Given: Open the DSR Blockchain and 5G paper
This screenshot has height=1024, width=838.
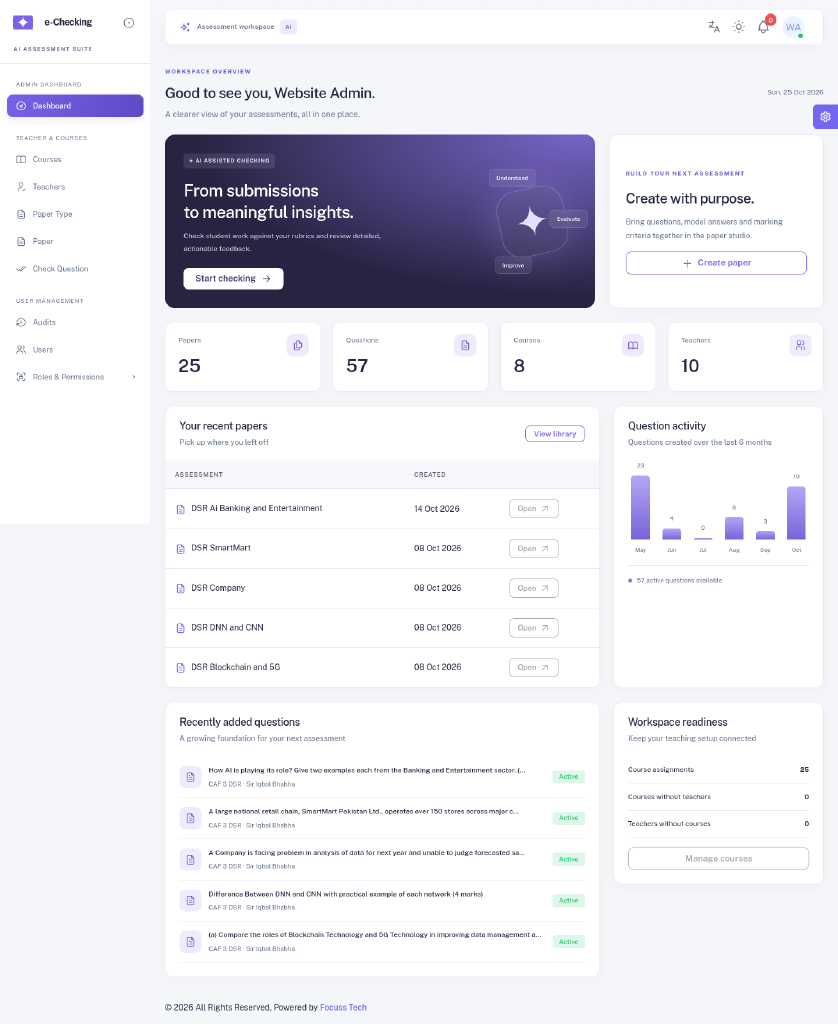Looking at the screenshot, I should pos(534,667).
